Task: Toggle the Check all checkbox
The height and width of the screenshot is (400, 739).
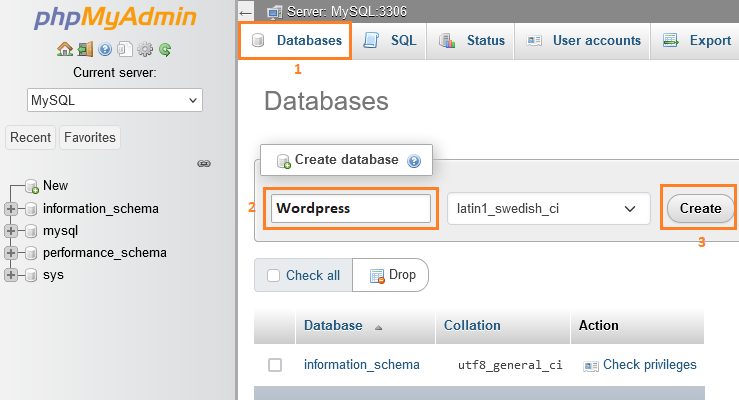Action: (x=273, y=275)
